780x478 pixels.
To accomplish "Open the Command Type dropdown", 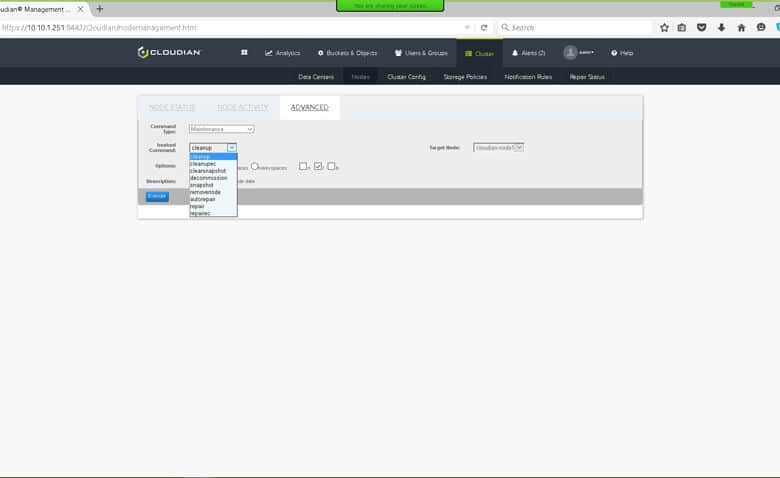I will coord(221,129).
